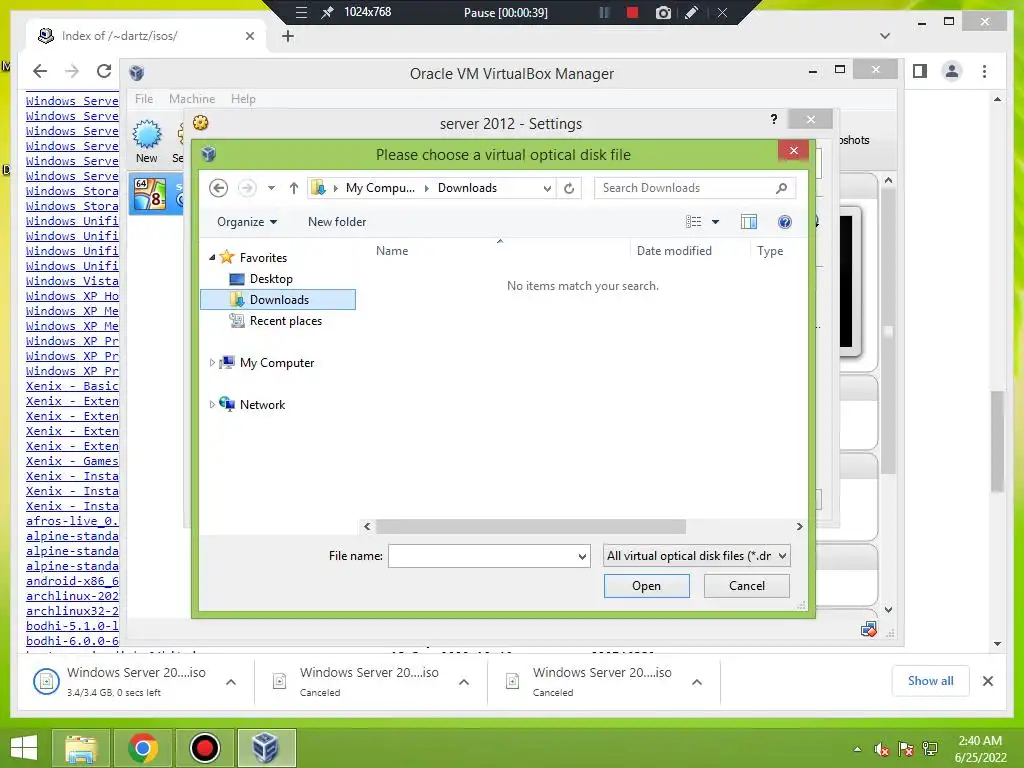Open screenshot camera in recorder bar
This screenshot has height=768, width=1024.
click(x=663, y=12)
